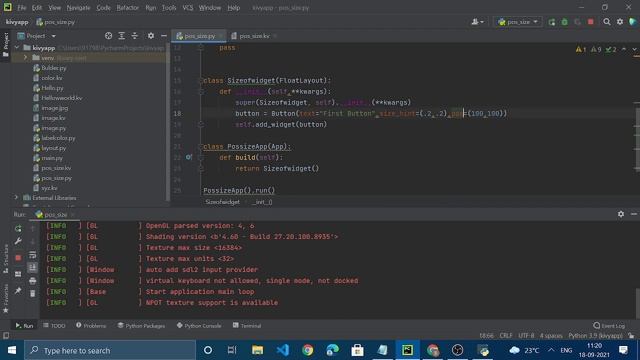The height and width of the screenshot is (360, 640).
Task: Click print icon in Run panel
Action: 33,281
